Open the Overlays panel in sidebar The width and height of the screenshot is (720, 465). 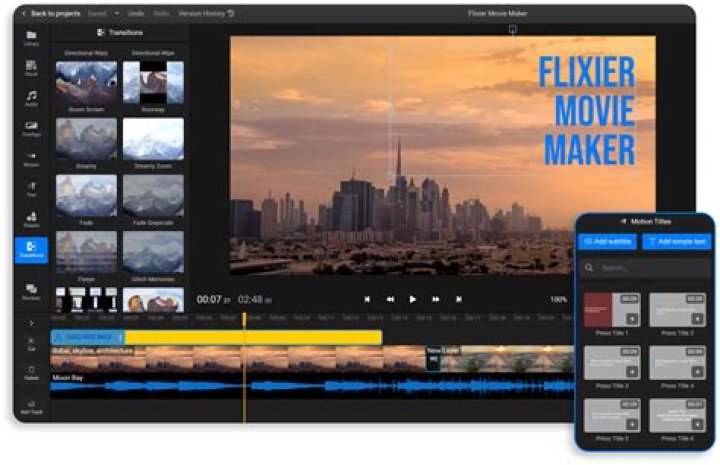pos(31,128)
